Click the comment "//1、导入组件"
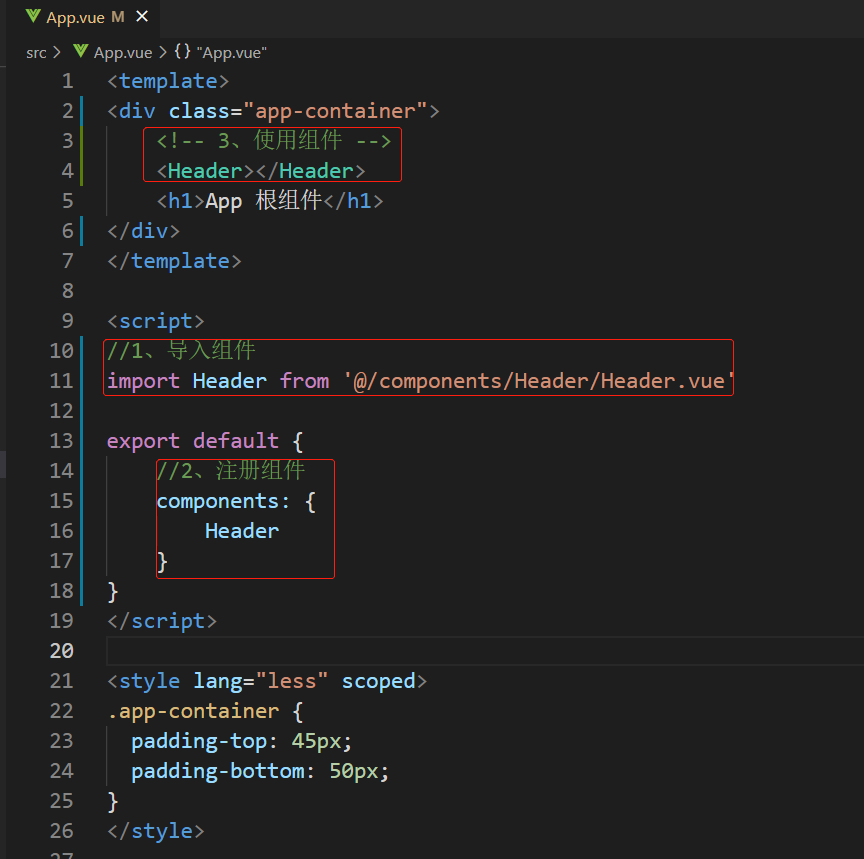 (181, 350)
